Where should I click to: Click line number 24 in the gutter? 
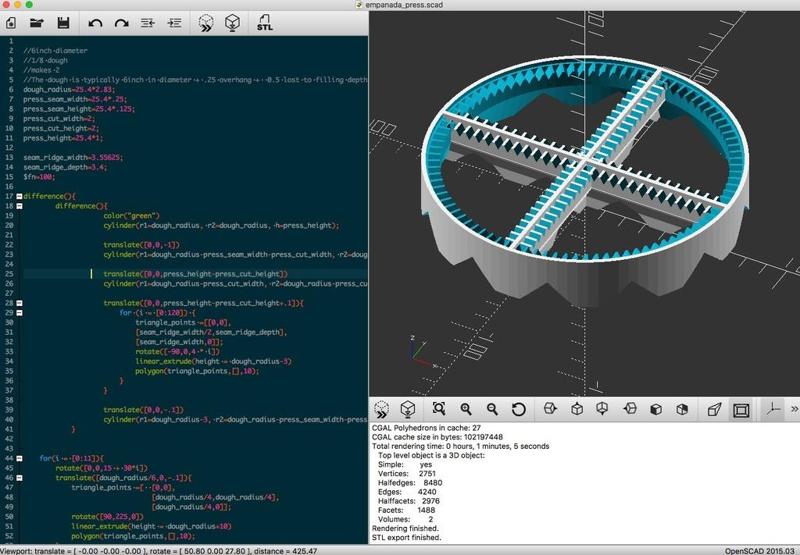click(9, 264)
